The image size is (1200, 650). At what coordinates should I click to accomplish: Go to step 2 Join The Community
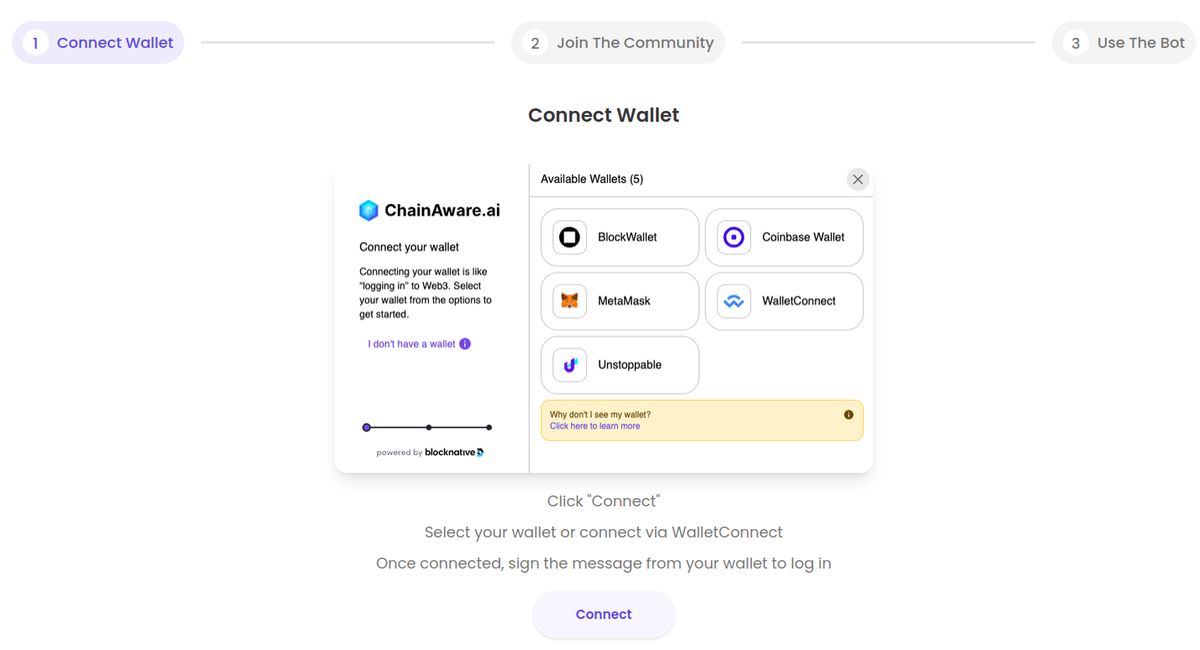pos(618,43)
